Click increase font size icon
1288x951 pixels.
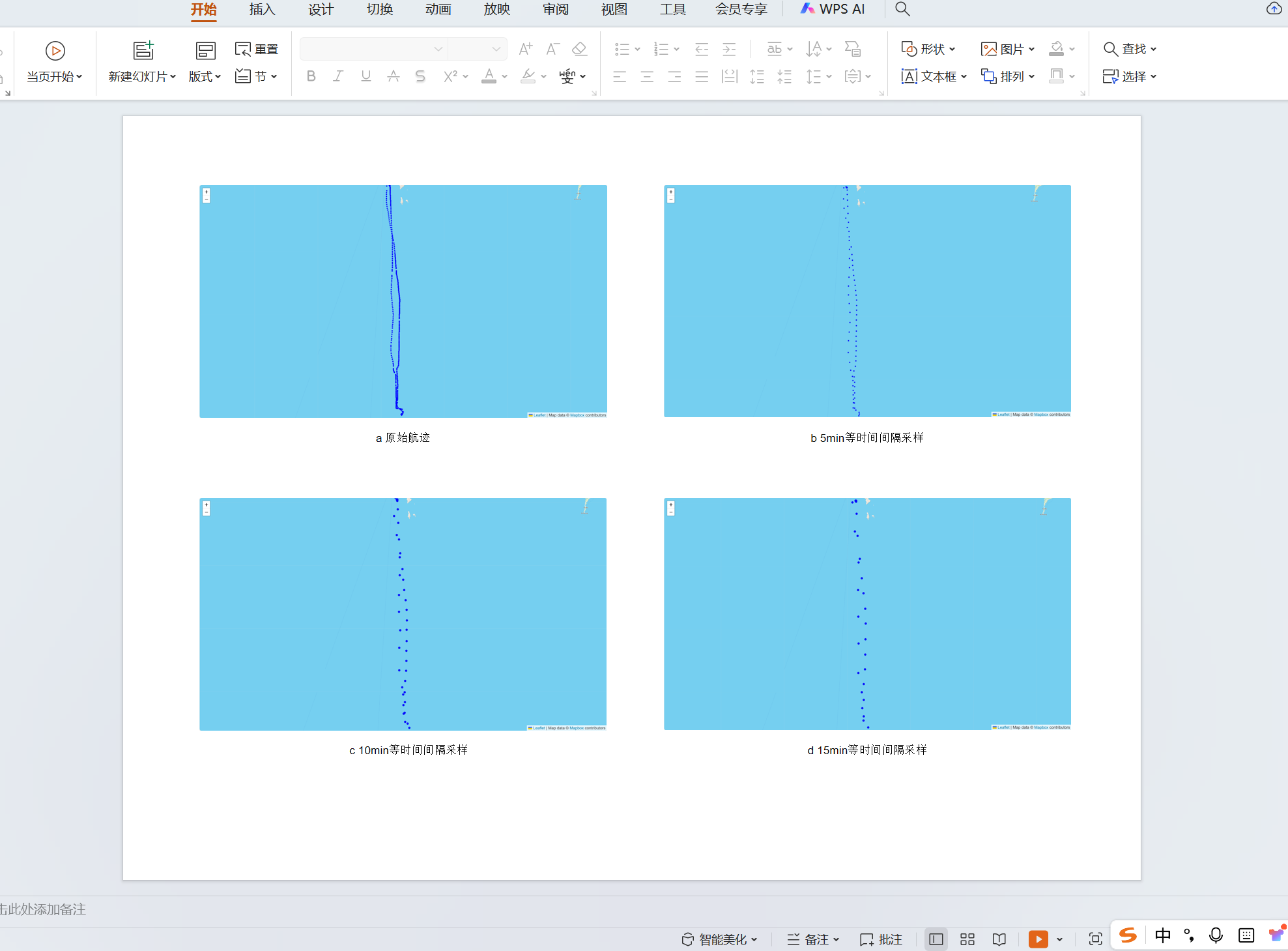525,49
